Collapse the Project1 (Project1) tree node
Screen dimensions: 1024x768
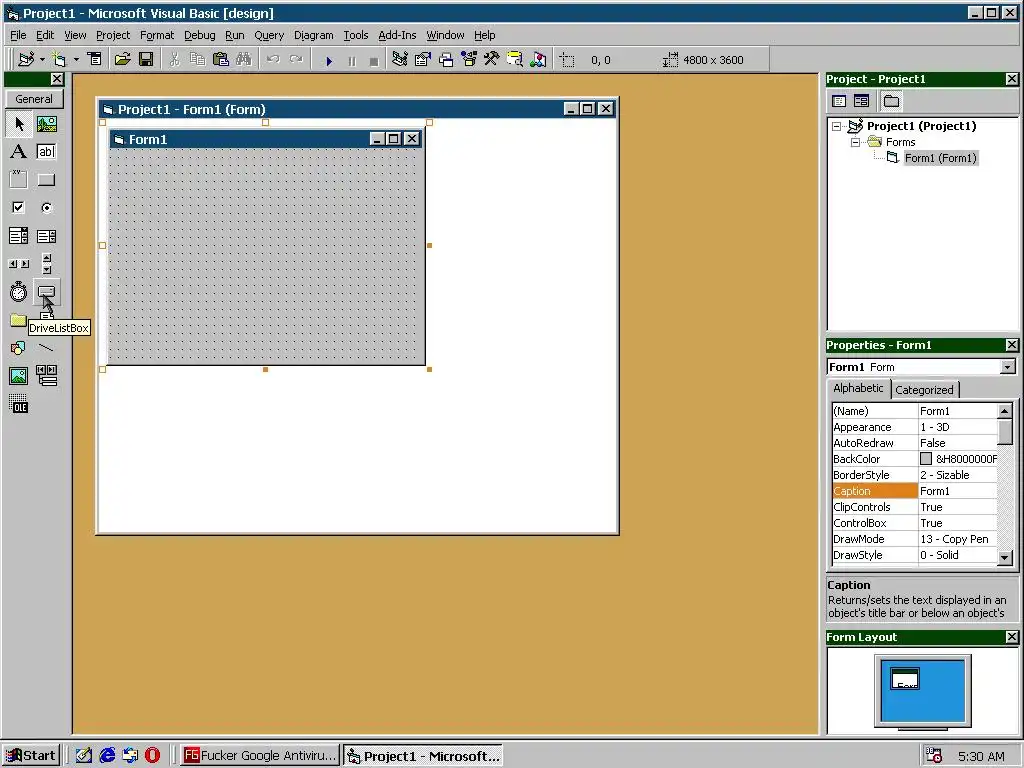click(x=837, y=126)
